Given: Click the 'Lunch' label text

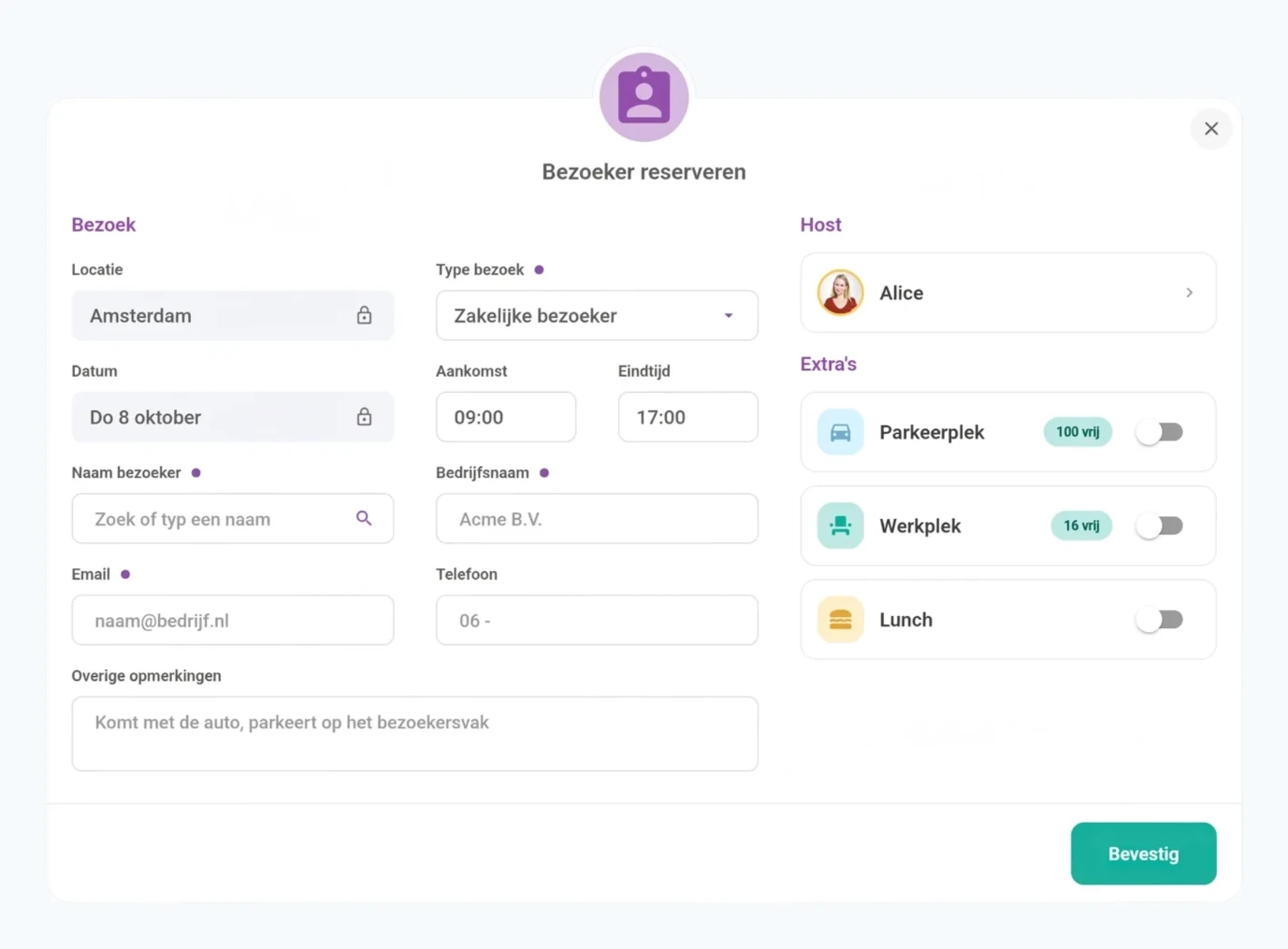Looking at the screenshot, I should point(905,619).
